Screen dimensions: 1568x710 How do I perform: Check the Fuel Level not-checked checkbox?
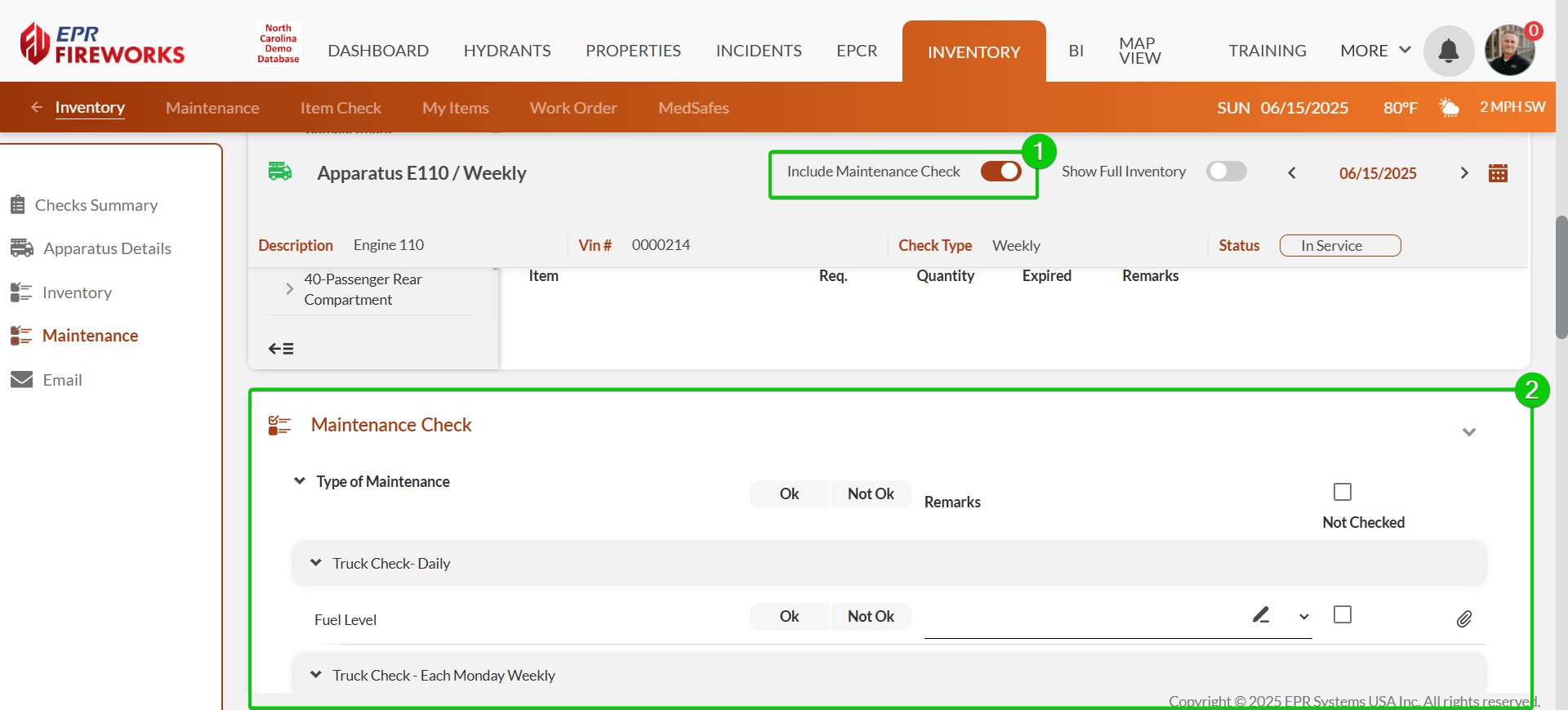tap(1342, 614)
